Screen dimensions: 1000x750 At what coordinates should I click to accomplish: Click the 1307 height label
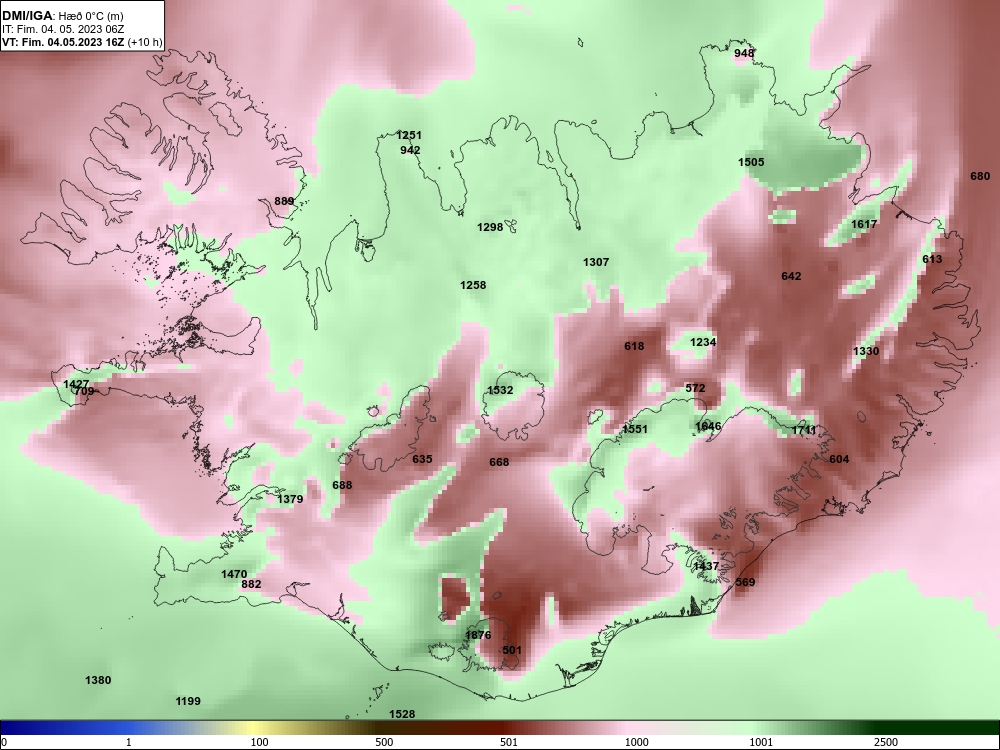(x=596, y=262)
